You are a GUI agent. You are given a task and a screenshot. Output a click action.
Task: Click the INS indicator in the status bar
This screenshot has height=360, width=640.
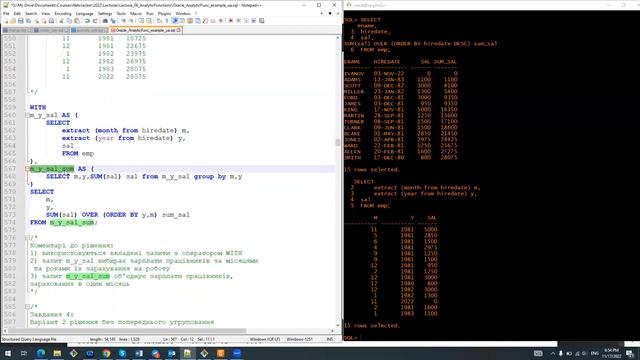330,339
